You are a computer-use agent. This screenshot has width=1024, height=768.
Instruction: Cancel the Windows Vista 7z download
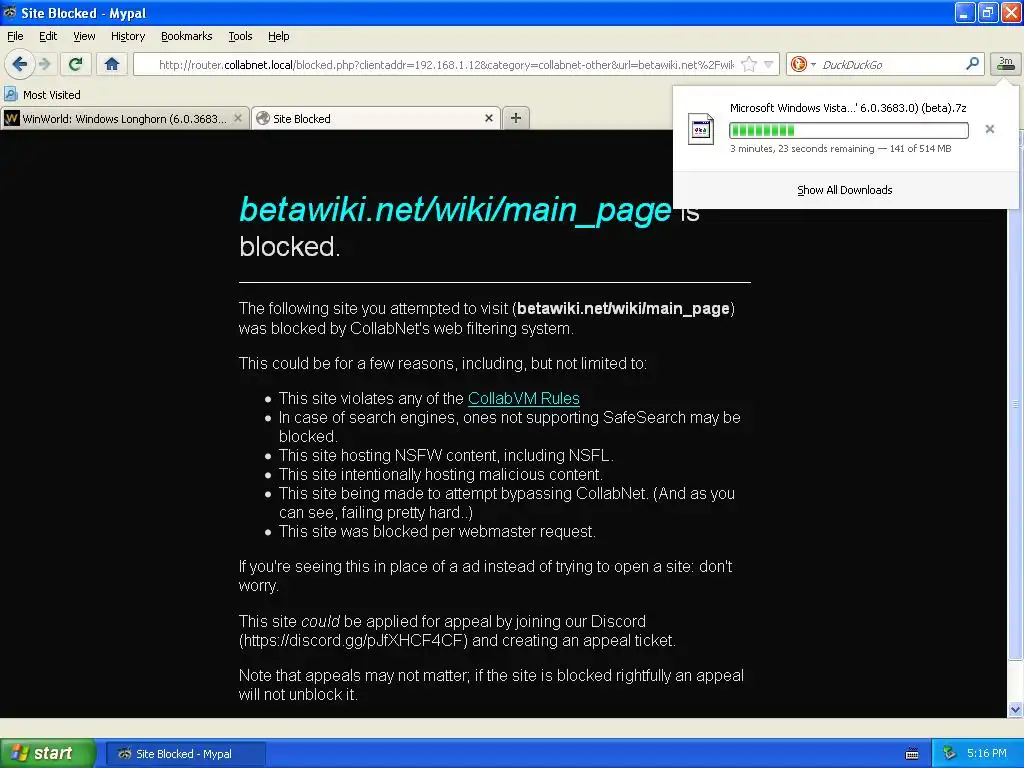[989, 129]
